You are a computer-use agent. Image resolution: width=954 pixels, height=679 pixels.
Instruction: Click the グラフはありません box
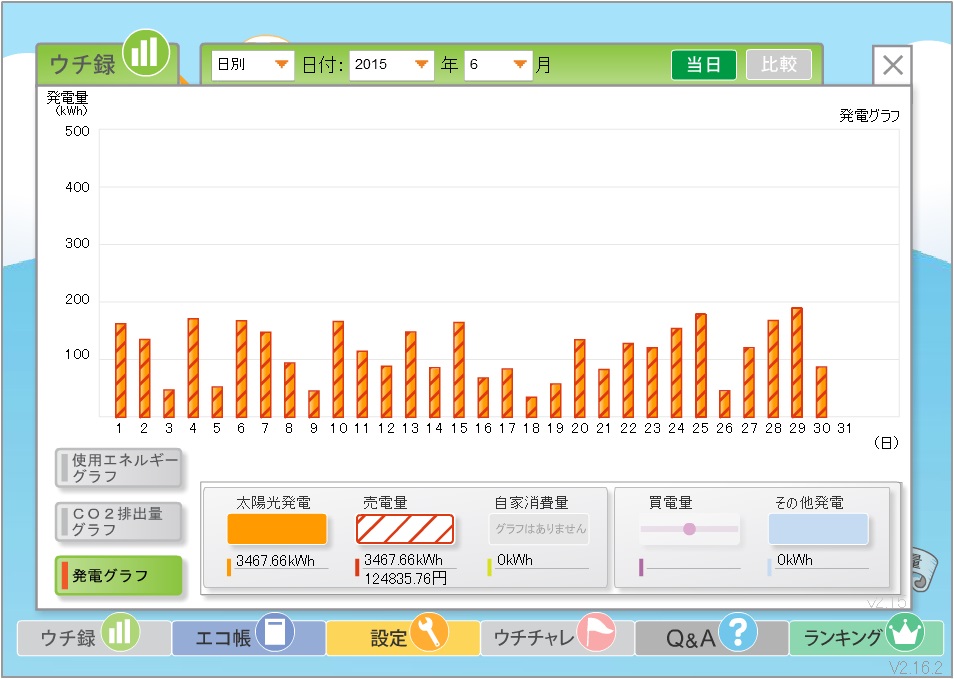click(540, 529)
